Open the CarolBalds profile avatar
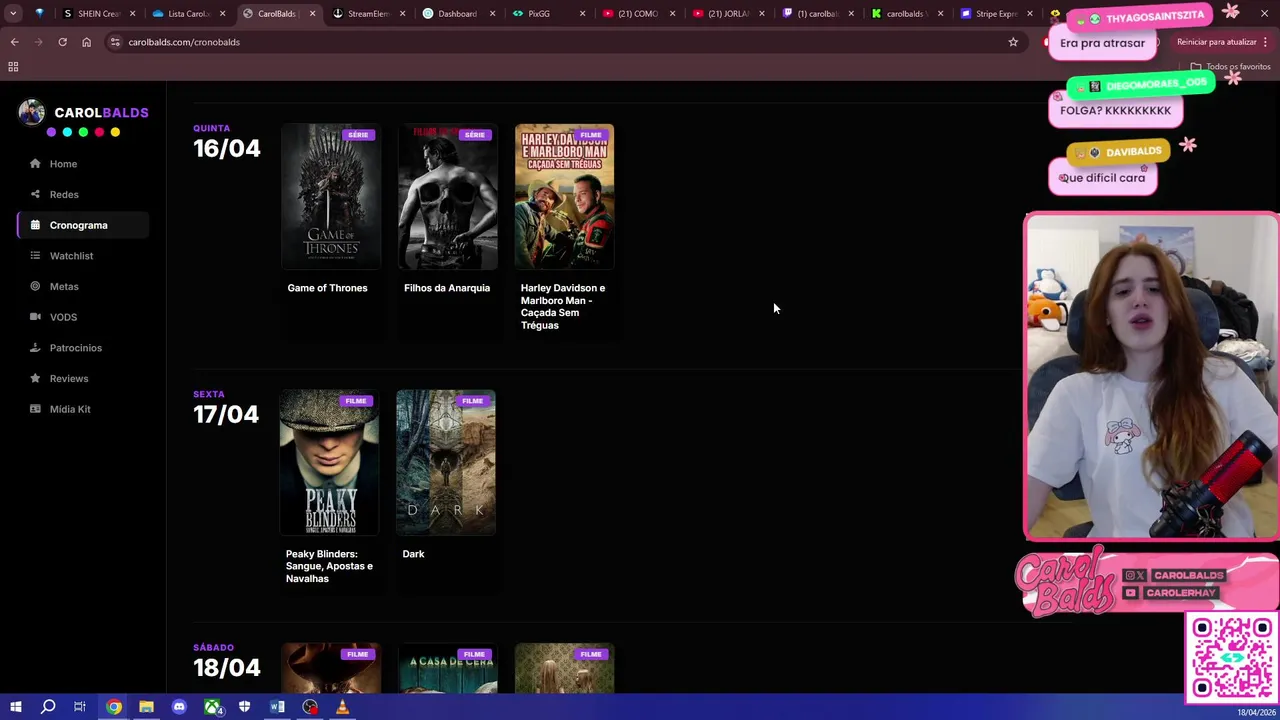This screenshot has height=720, width=1280. click(32, 113)
